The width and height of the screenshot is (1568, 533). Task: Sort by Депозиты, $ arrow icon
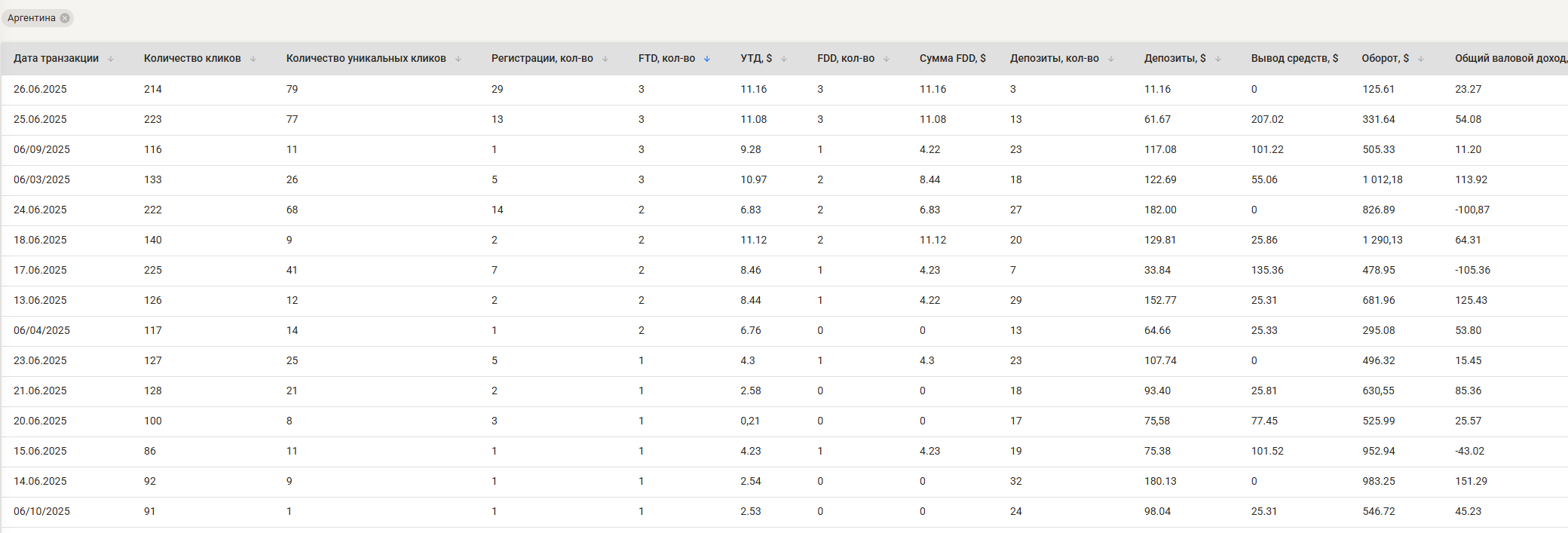[1218, 59]
